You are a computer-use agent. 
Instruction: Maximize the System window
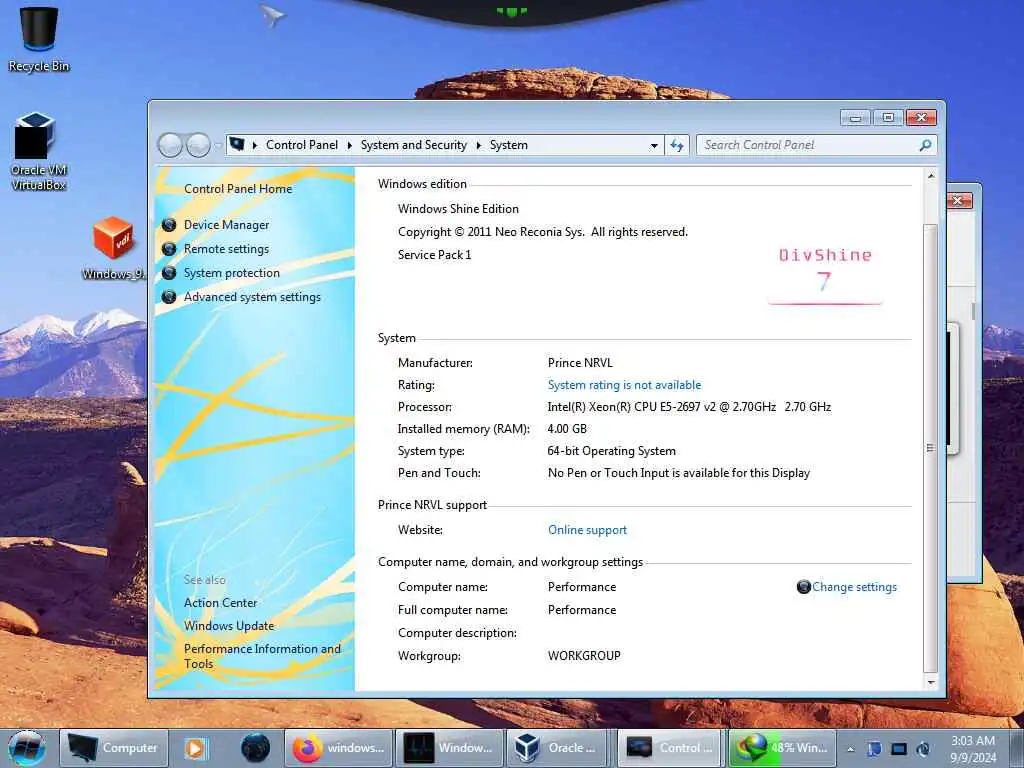click(x=888, y=118)
